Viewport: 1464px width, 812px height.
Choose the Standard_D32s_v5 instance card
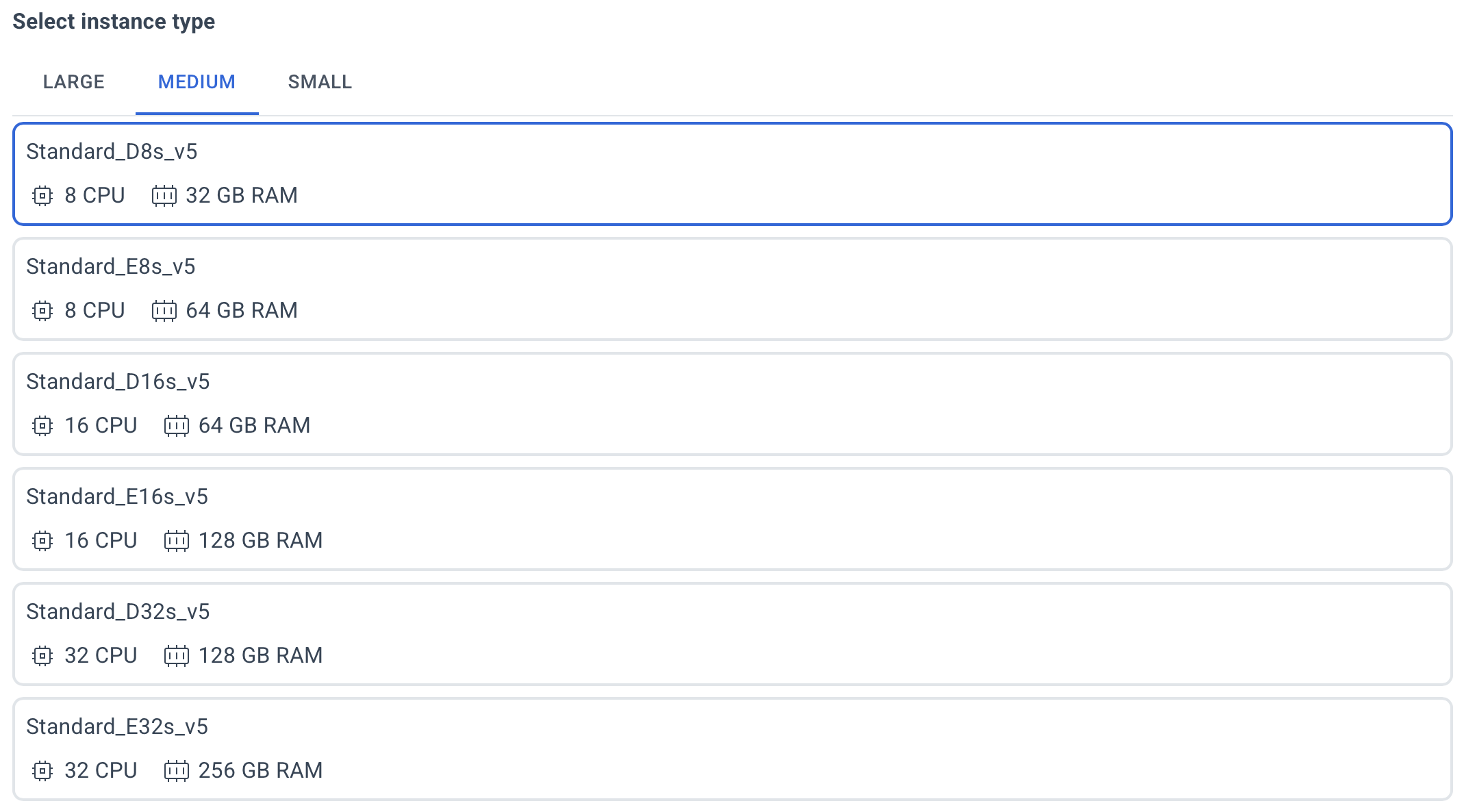[733, 634]
